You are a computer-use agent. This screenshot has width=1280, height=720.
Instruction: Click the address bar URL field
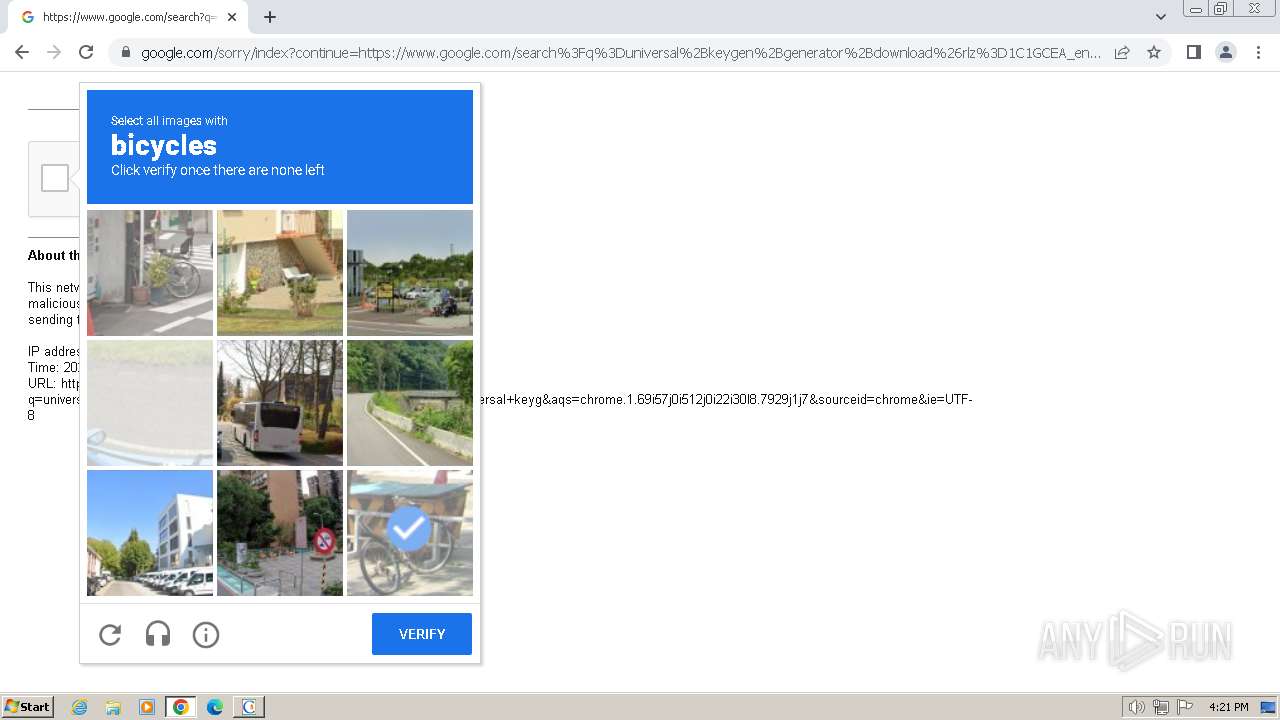[620, 53]
